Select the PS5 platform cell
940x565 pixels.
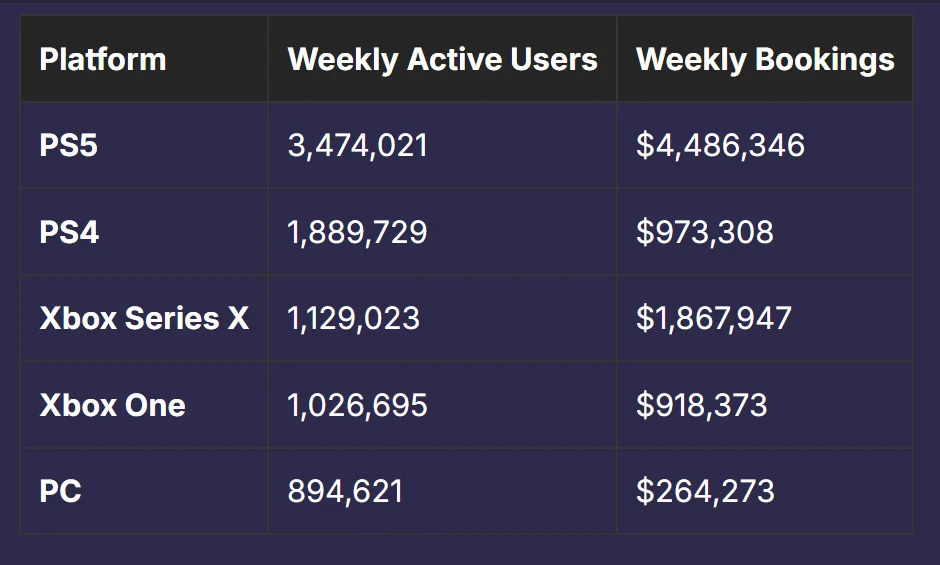pyautogui.click(x=69, y=145)
